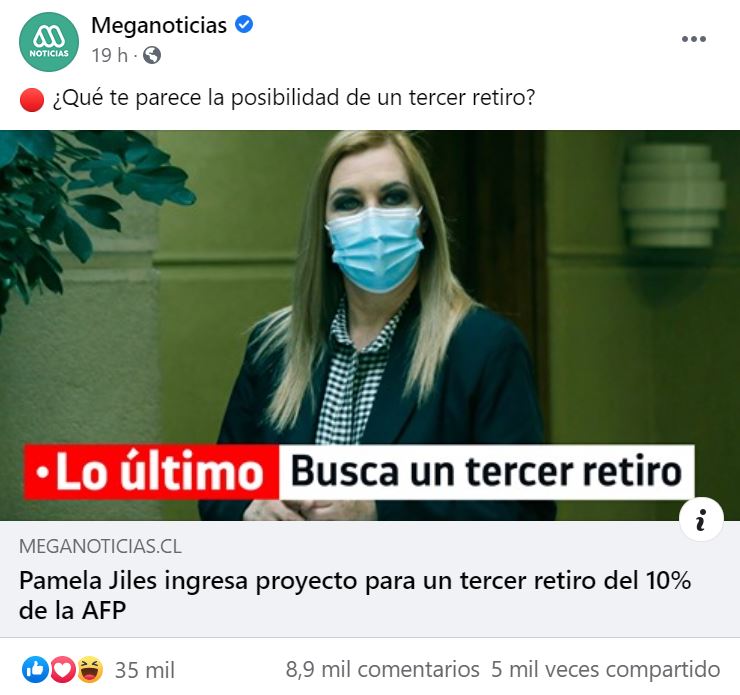Click the blue Like reaction icon
Screen dimensions: 740x695
(x=35, y=670)
